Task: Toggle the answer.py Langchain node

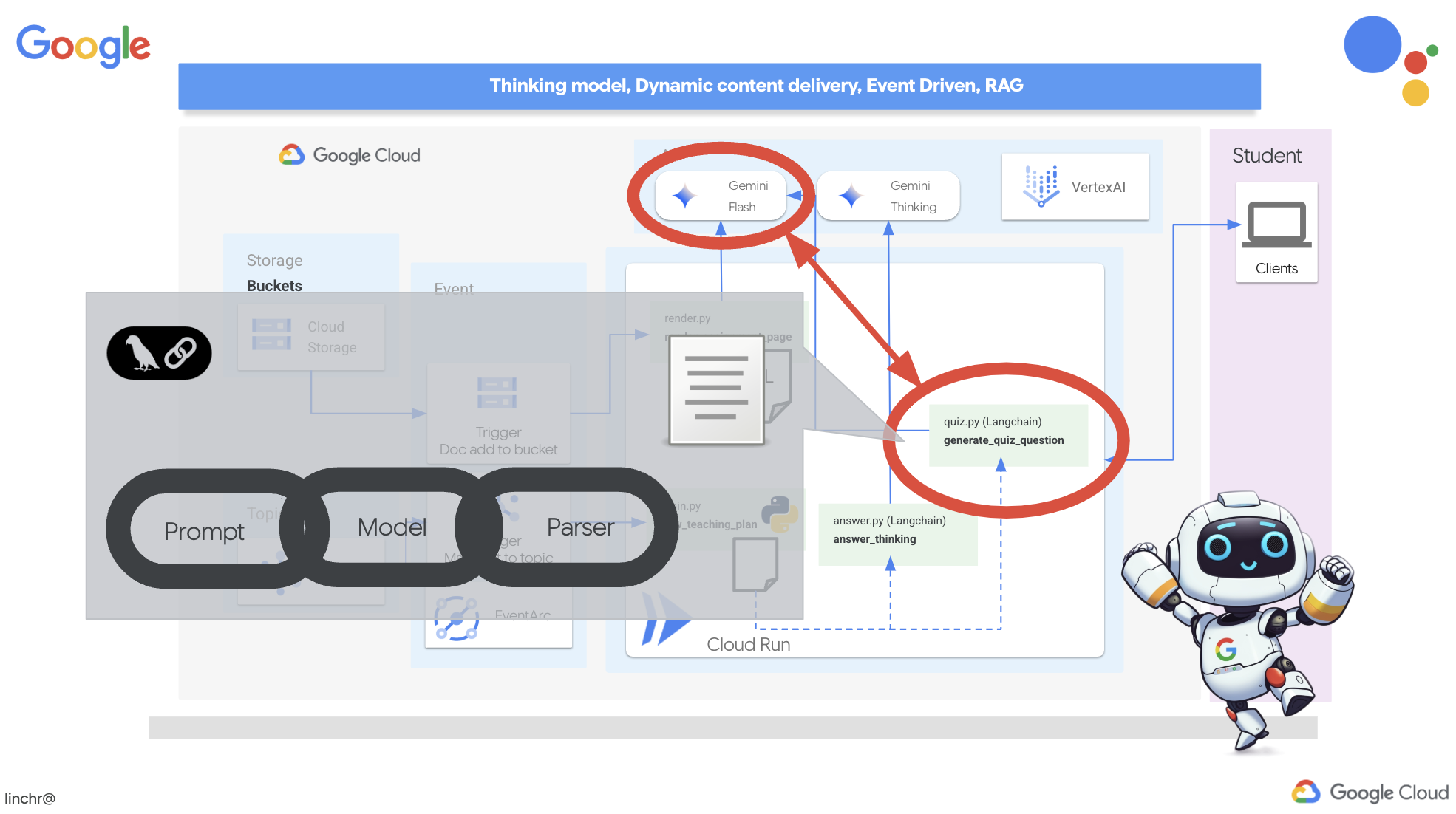Action: pyautogui.click(x=893, y=529)
